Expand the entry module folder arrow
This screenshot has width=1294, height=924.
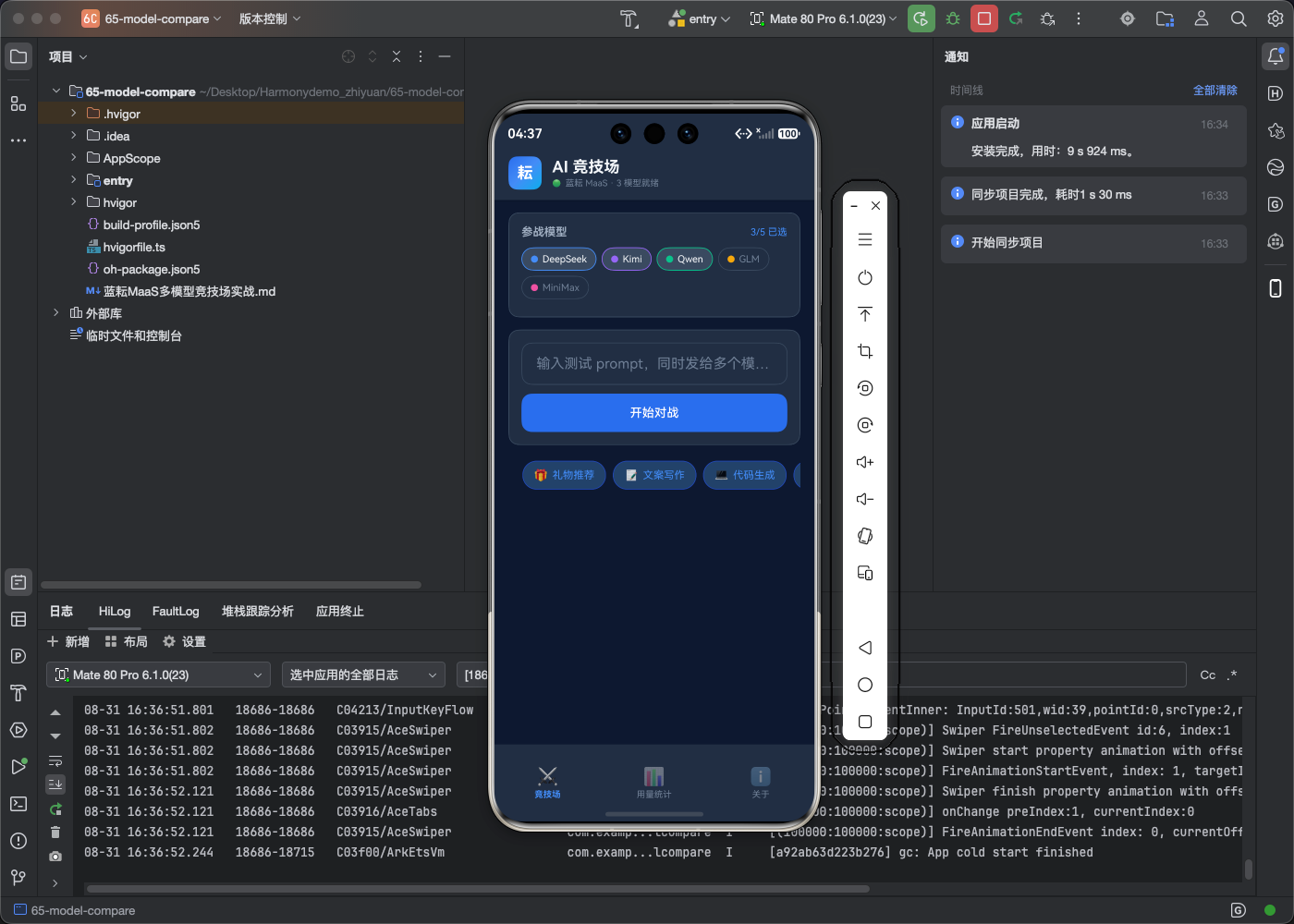(74, 180)
